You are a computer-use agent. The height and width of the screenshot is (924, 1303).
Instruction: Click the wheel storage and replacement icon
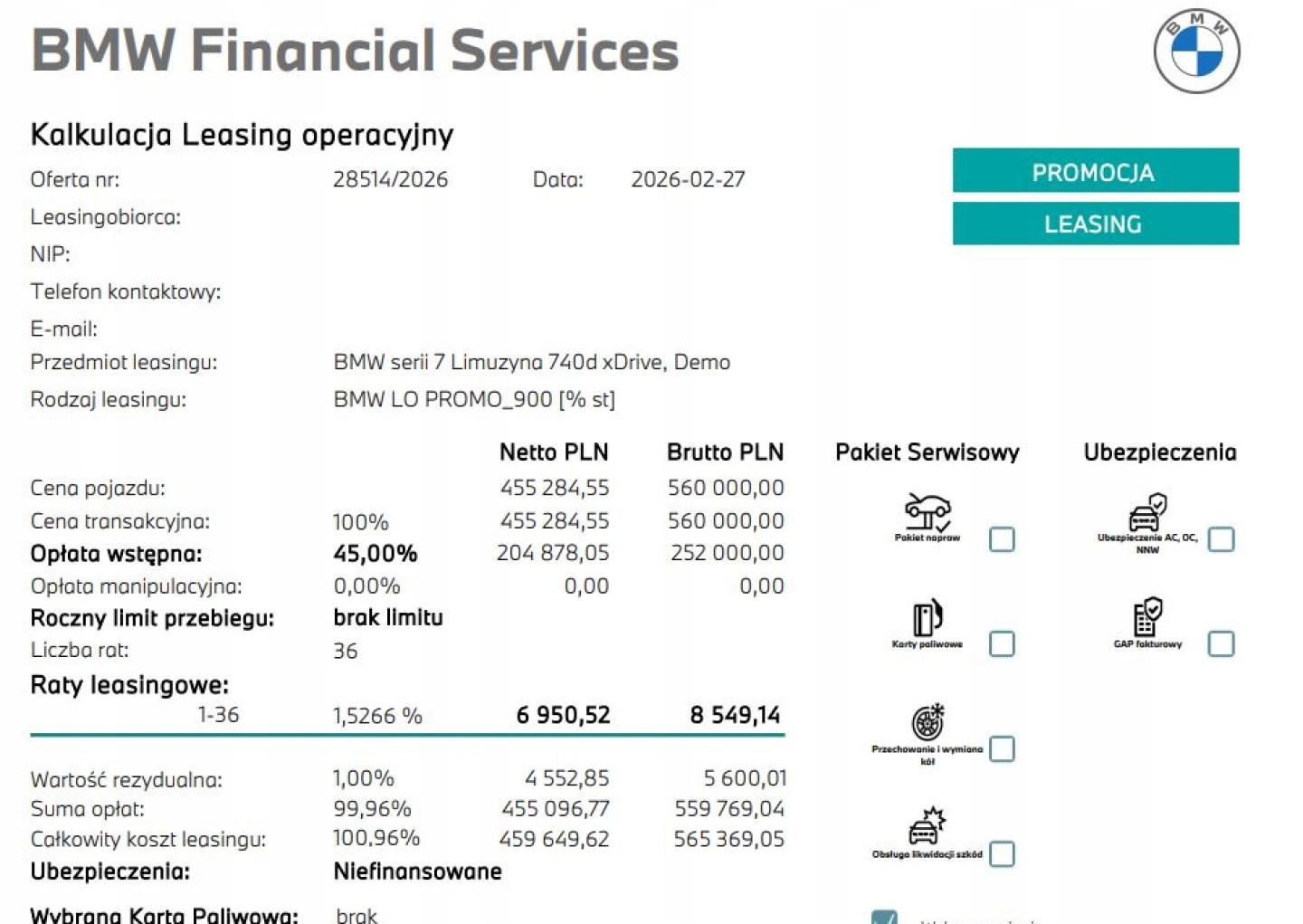[927, 722]
